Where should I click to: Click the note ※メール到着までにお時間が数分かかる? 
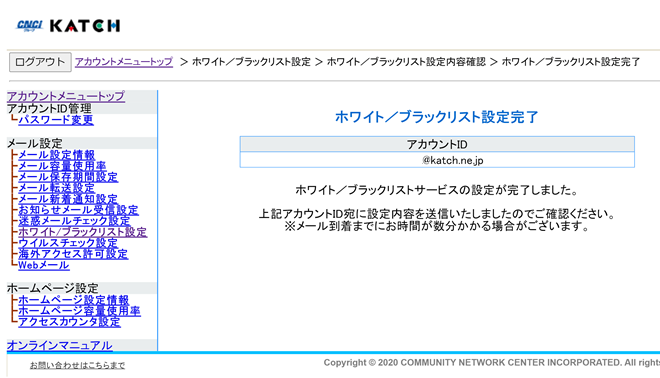click(x=436, y=226)
